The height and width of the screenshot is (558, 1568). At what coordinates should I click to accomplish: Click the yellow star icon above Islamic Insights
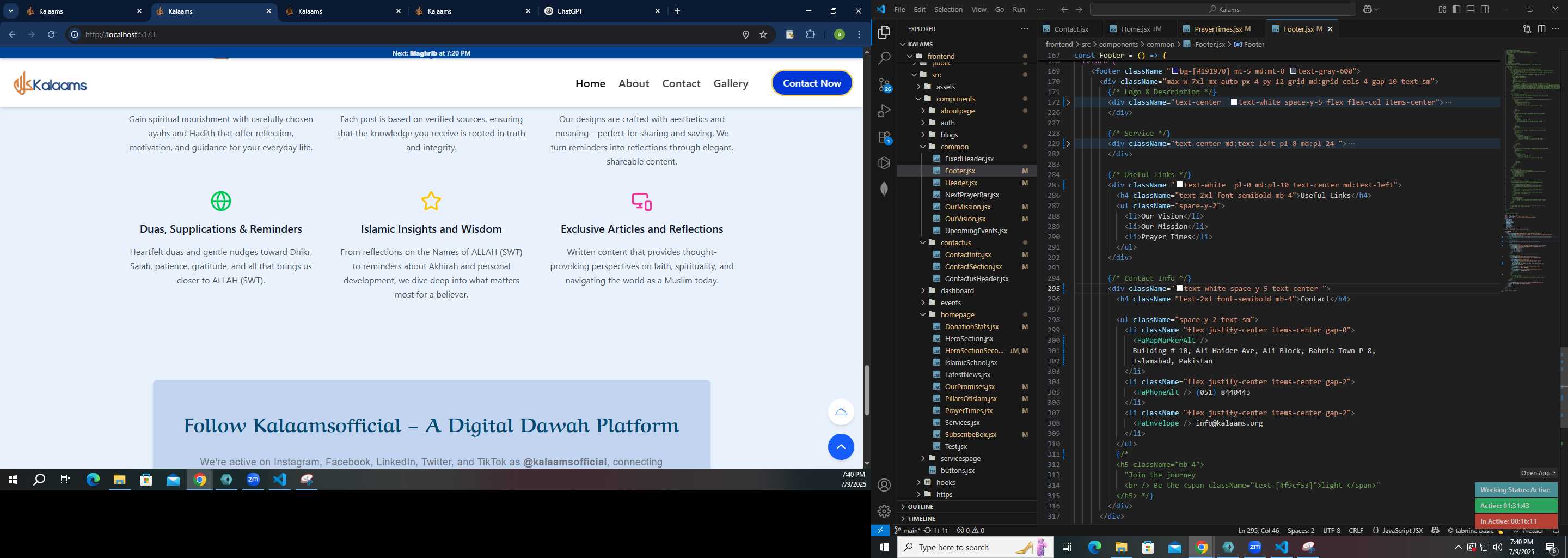click(x=431, y=201)
